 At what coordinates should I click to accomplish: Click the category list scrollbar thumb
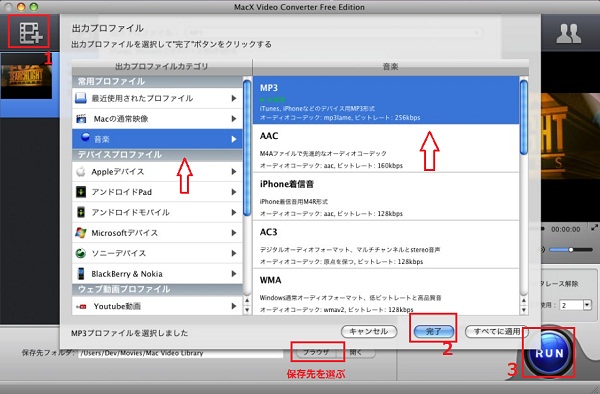(x=247, y=149)
